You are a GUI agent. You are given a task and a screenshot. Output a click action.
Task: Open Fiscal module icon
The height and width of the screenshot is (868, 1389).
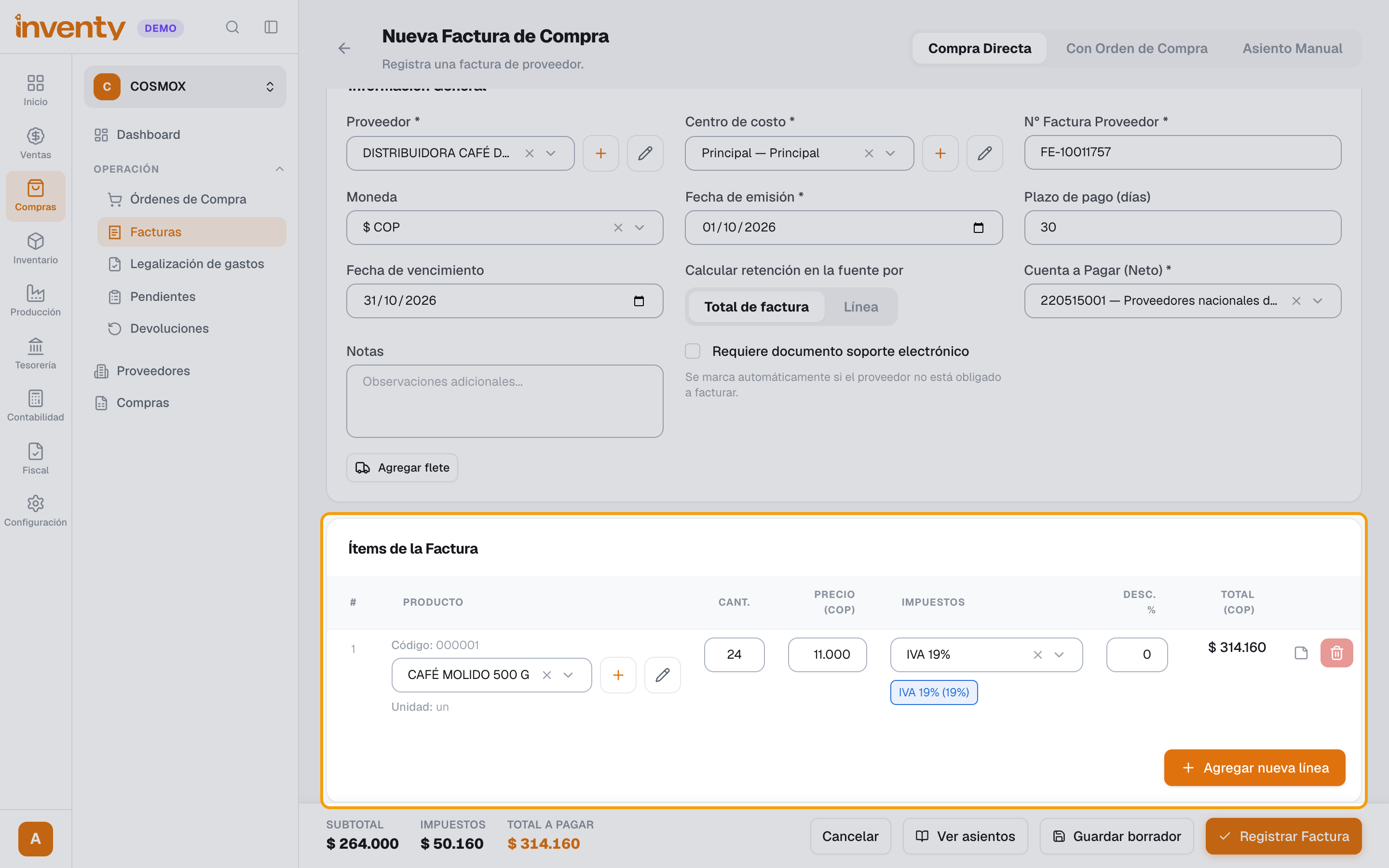(36, 458)
